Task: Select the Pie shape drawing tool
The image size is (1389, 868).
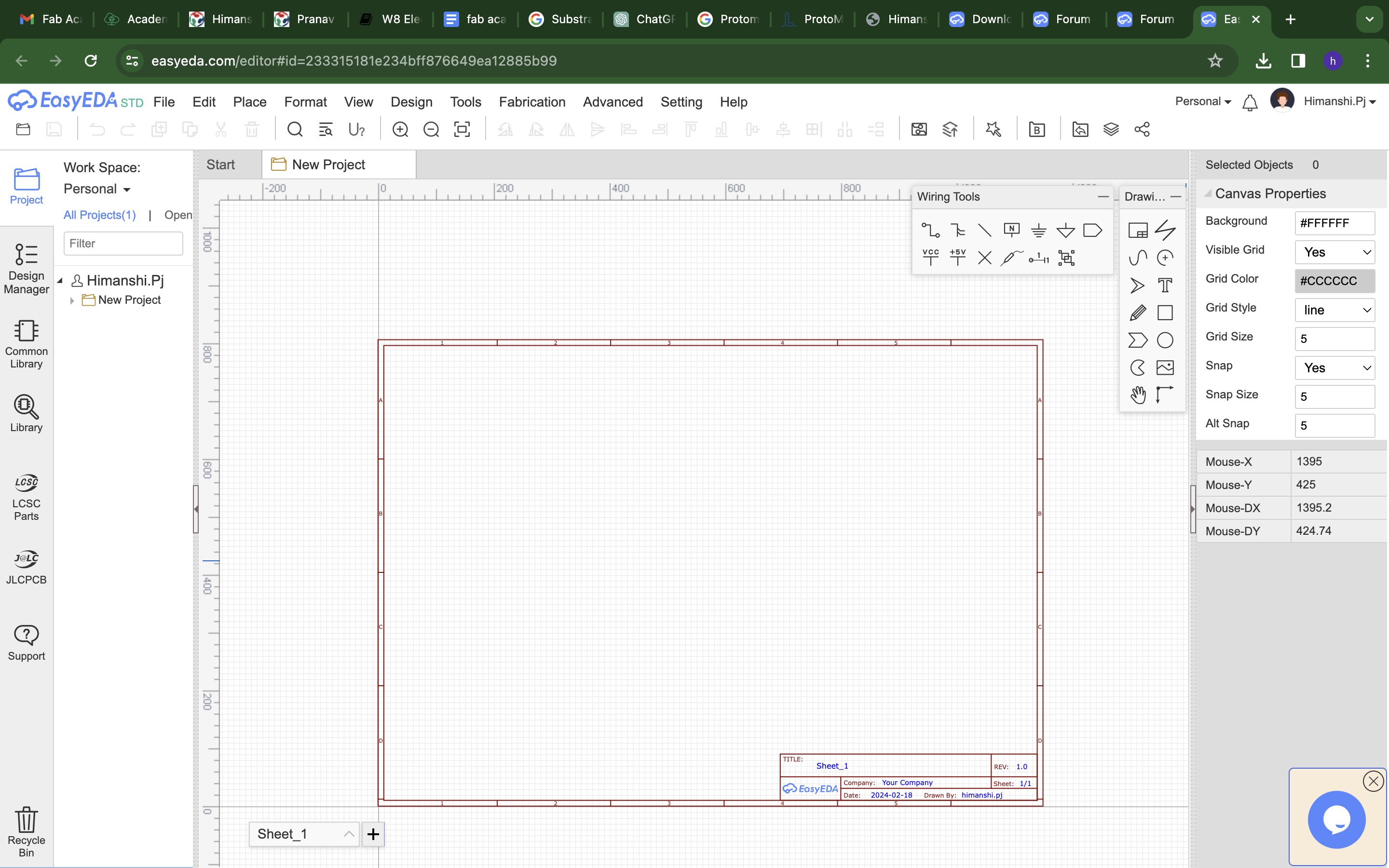Action: click(1138, 367)
